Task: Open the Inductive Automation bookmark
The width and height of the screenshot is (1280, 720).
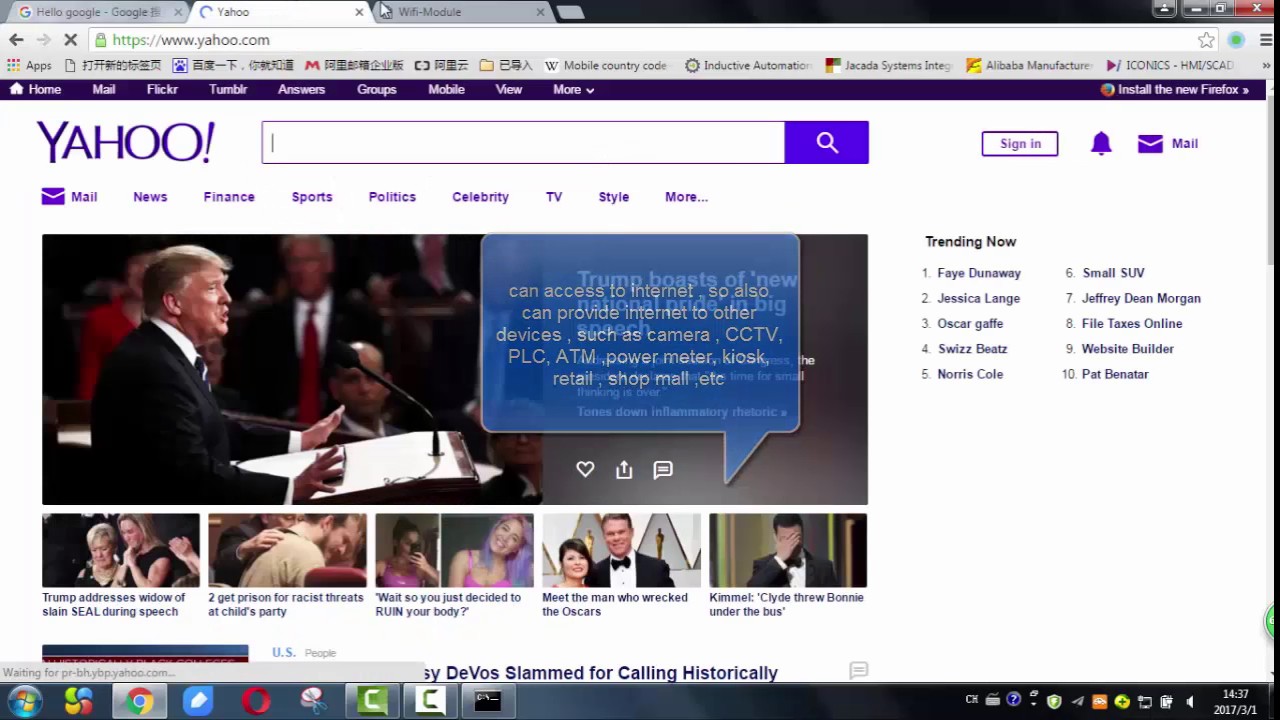Action: click(x=748, y=65)
